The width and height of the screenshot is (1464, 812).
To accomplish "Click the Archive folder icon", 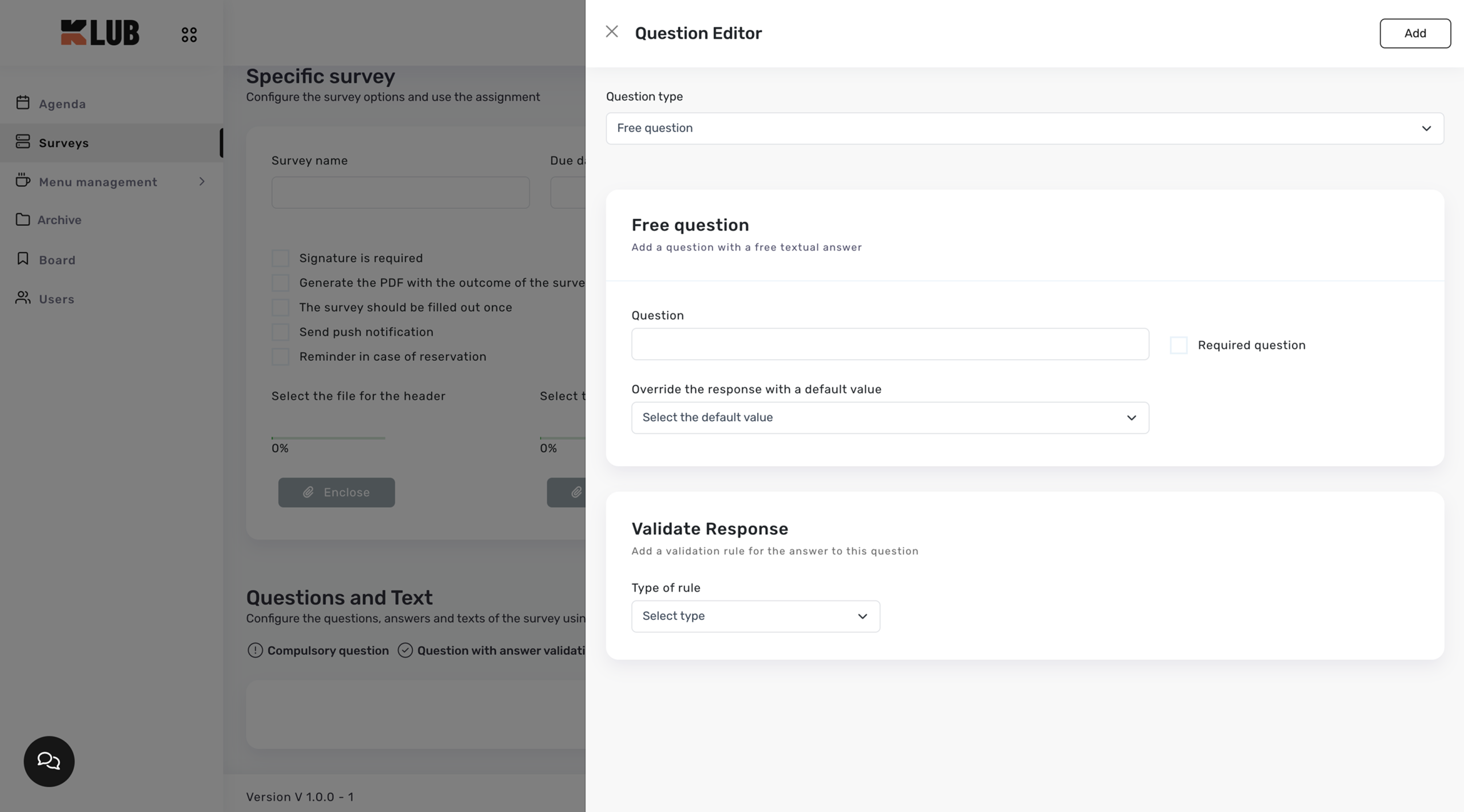I will [23, 220].
